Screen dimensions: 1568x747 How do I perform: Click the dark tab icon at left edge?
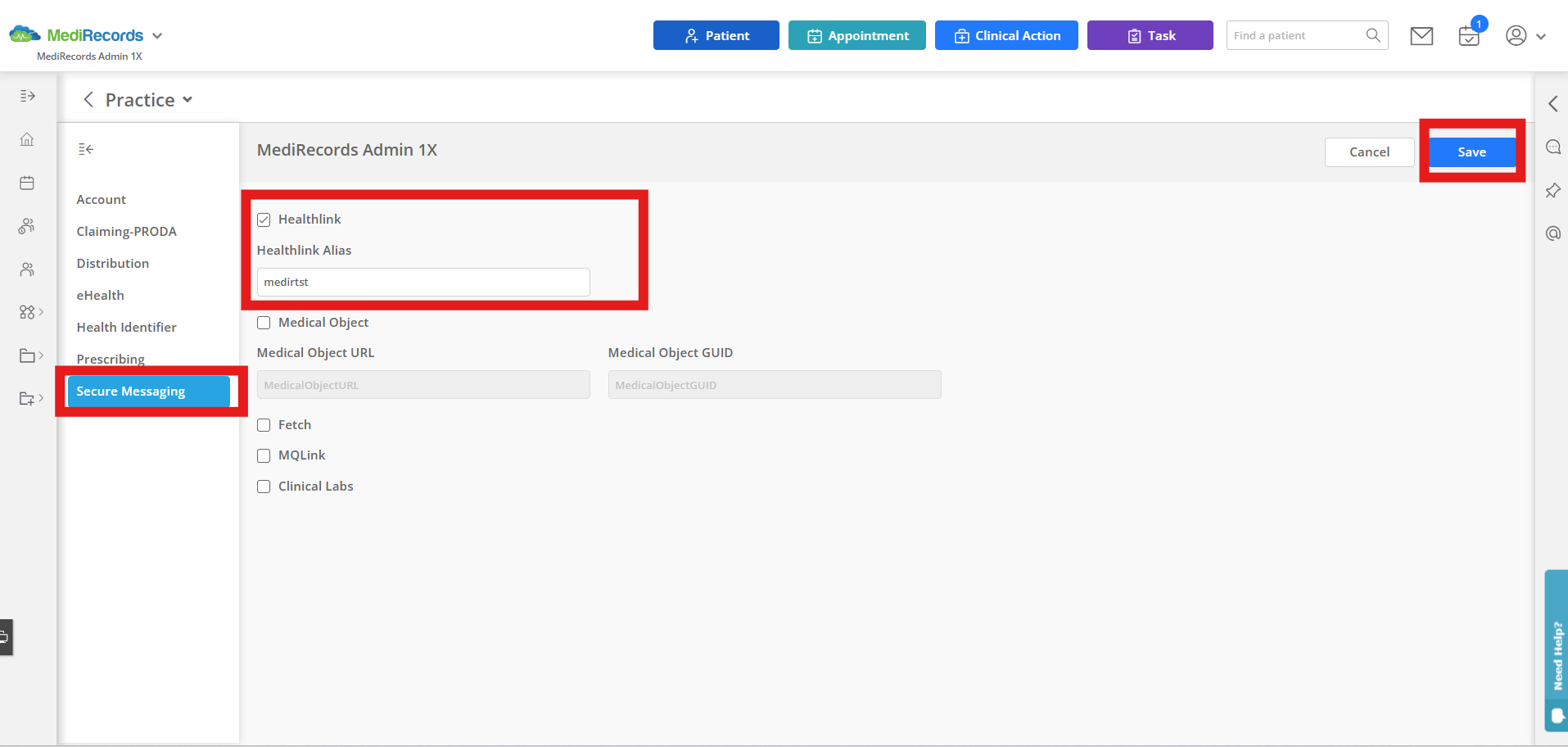pyautogui.click(x=6, y=637)
